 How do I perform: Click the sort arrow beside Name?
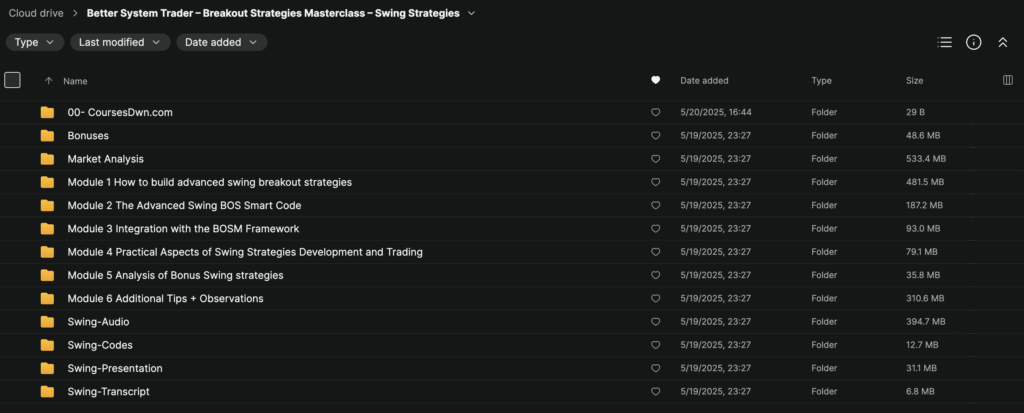pyautogui.click(x=48, y=81)
